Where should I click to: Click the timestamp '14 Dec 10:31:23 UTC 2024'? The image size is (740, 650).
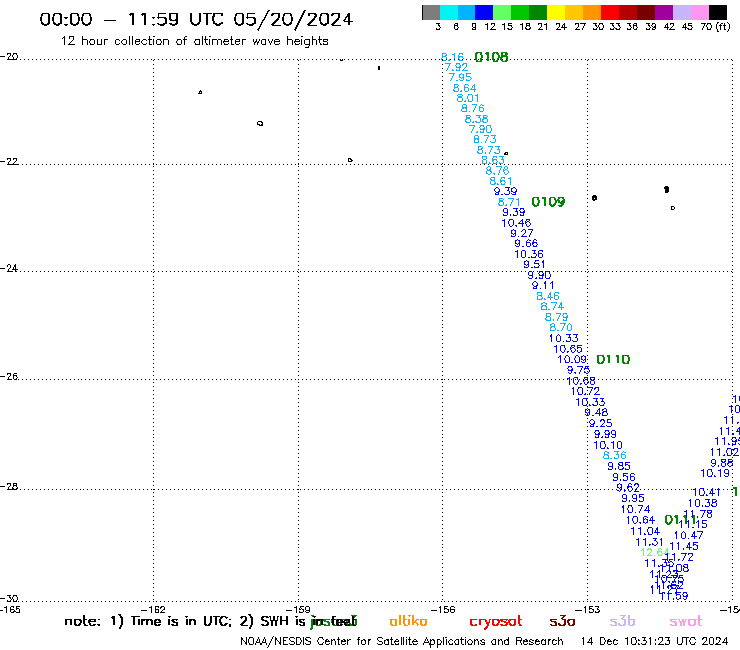[654, 642]
